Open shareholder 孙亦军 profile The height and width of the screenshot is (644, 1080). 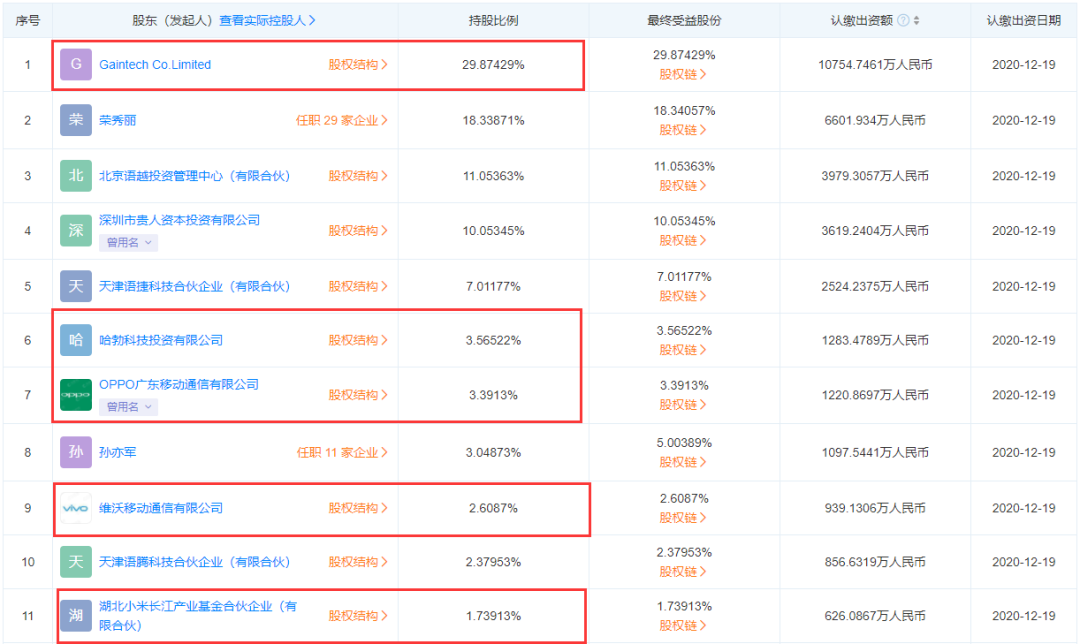118,453
